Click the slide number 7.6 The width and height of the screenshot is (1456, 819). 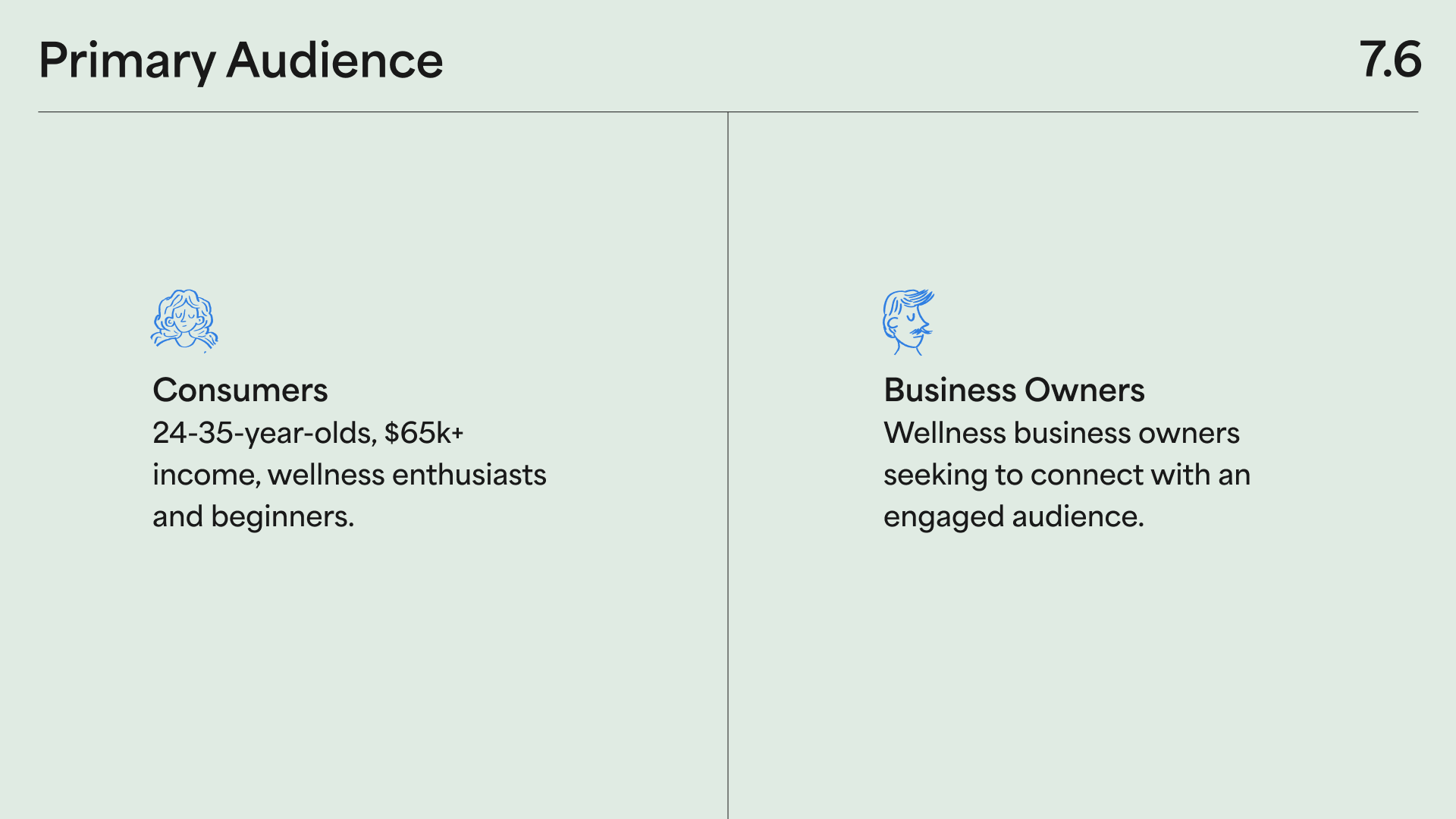tap(1390, 60)
